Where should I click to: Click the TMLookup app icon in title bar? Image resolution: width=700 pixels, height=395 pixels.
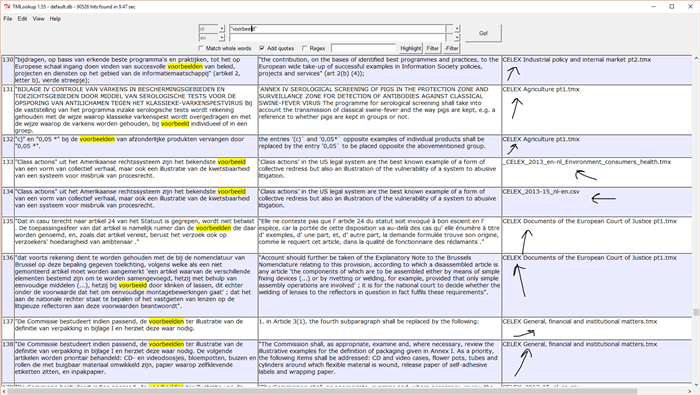pyautogui.click(x=7, y=7)
